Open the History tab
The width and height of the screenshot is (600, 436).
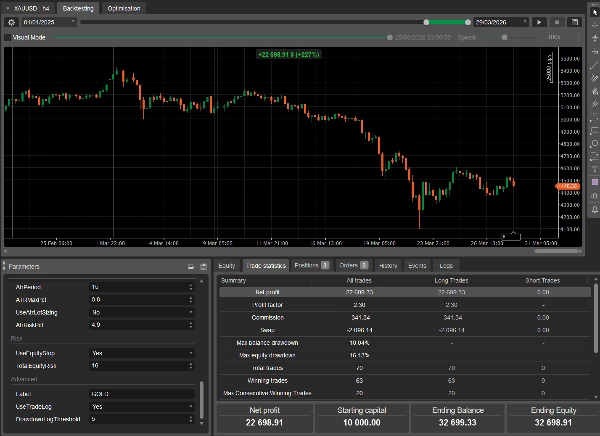[388, 265]
